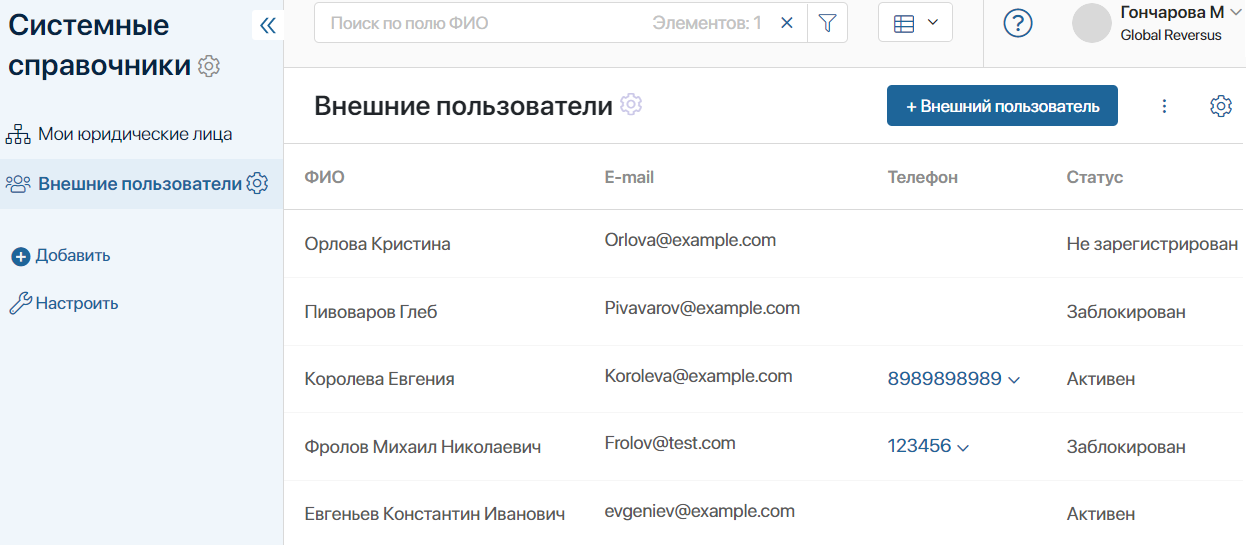The image size is (1246, 545).
Task: Clear the search with the X icon
Action: (787, 23)
